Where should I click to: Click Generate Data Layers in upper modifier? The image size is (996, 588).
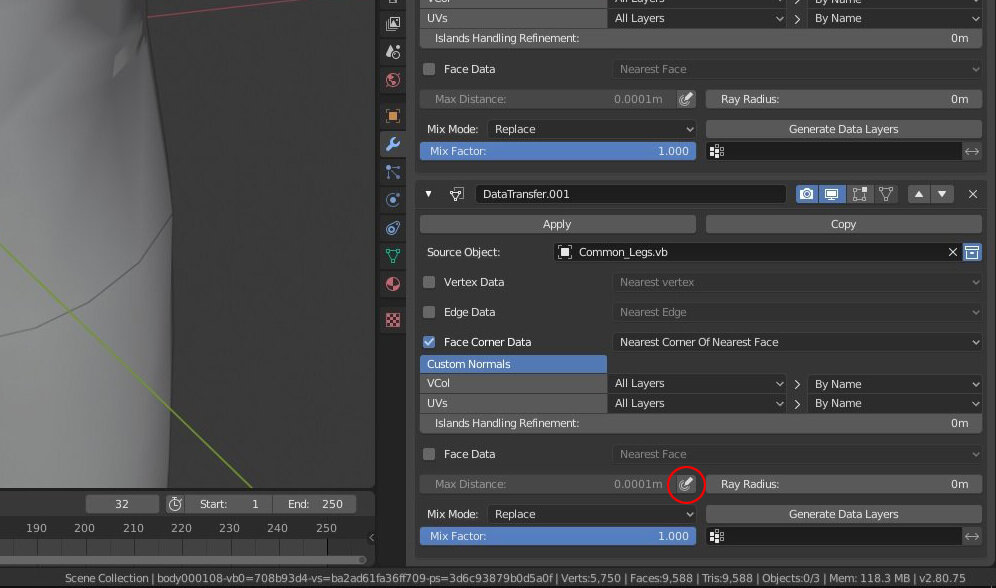click(x=844, y=129)
